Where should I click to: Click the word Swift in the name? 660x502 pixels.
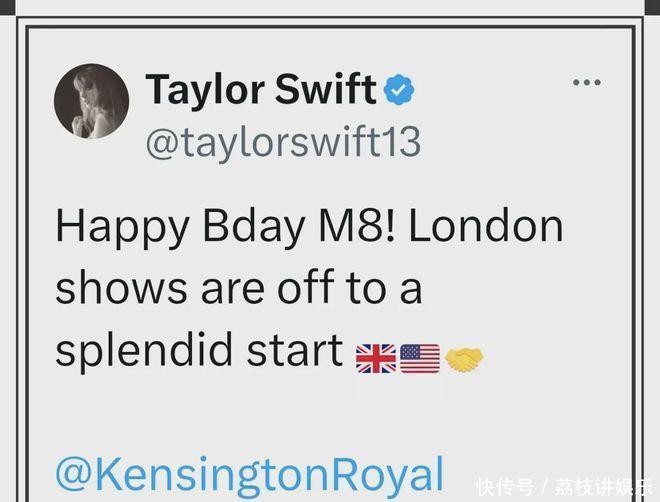[x=325, y=89]
